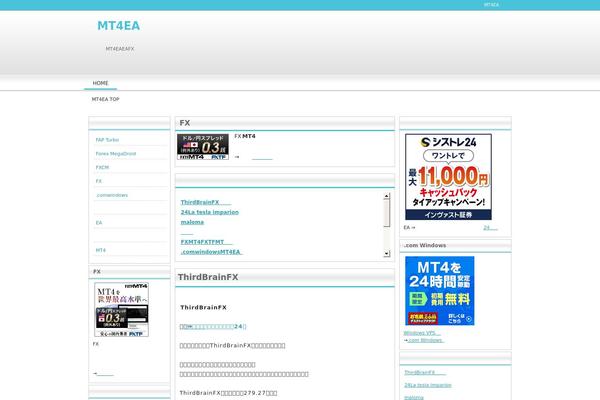The width and height of the screenshot is (600, 400).
Task: Click the list box scroll down arrow
Action: click(x=387, y=253)
